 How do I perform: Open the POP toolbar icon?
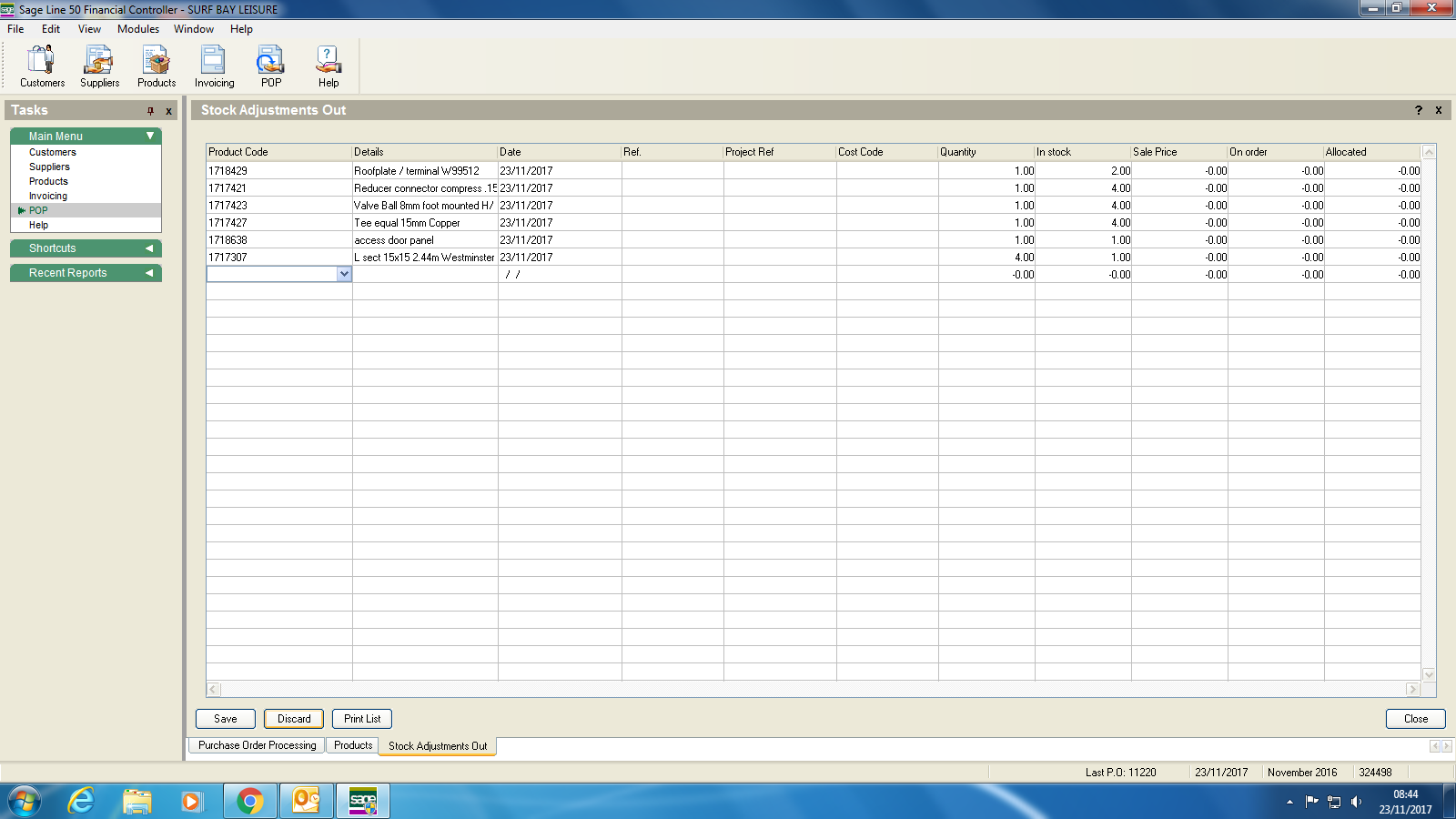[x=270, y=66]
